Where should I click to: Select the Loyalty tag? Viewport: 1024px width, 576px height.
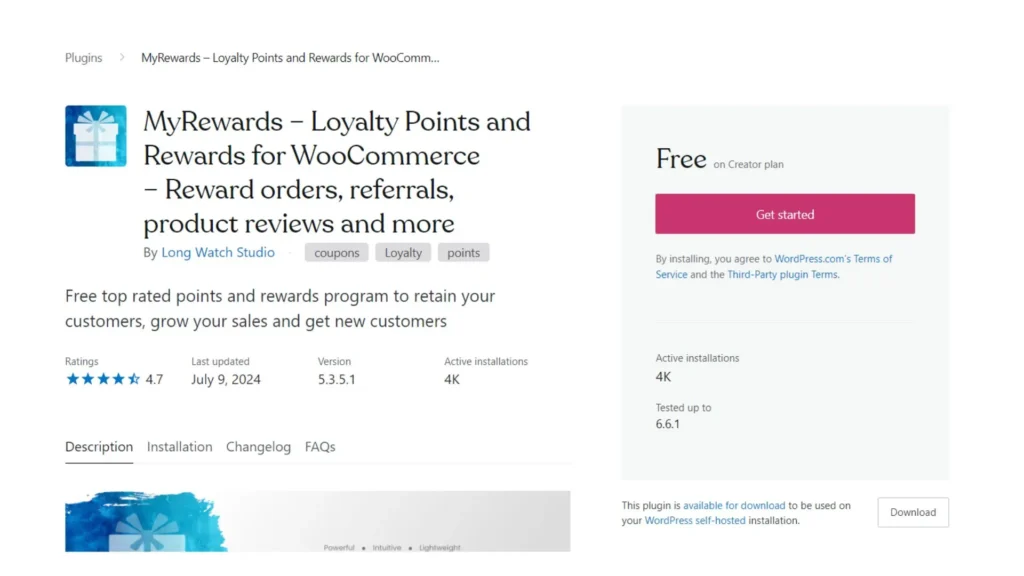click(402, 252)
